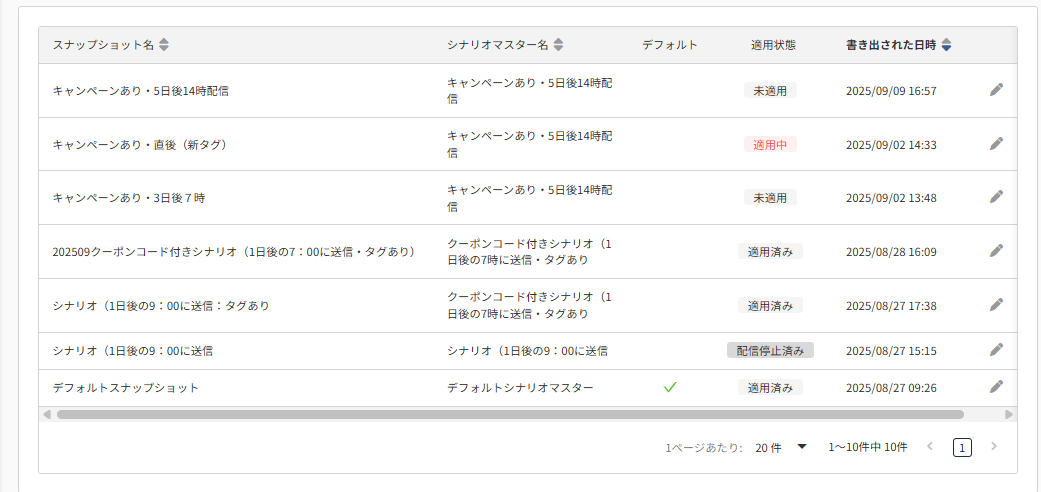Edit デフォルトスナップショット with pencil icon
Screen dimensions: 1041x492
coord(996,387)
